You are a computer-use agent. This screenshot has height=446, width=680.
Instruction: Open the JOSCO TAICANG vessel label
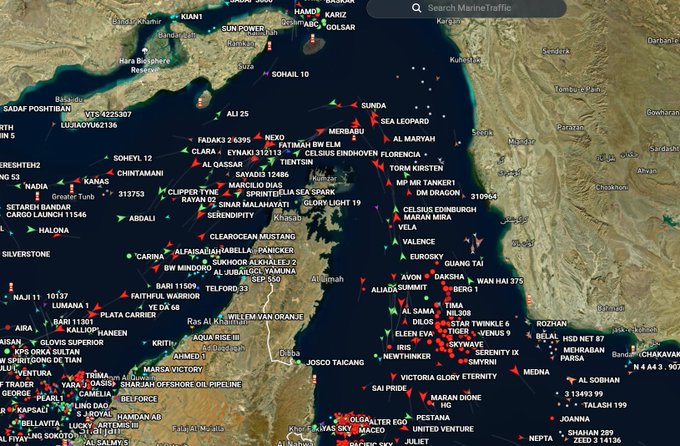pos(337,362)
